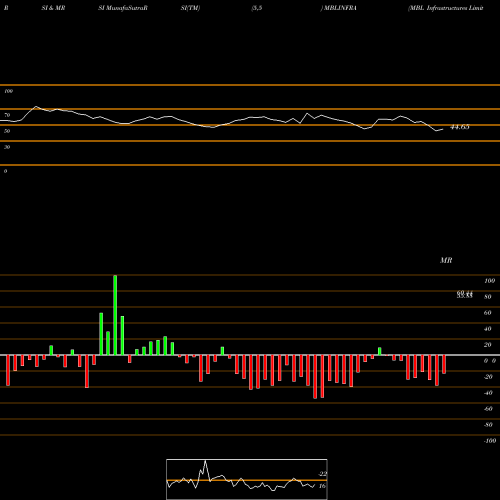Open the mini line chart thumbnail at the bottom
Screen dimensions: 500x500
pyautogui.click(x=247, y=479)
